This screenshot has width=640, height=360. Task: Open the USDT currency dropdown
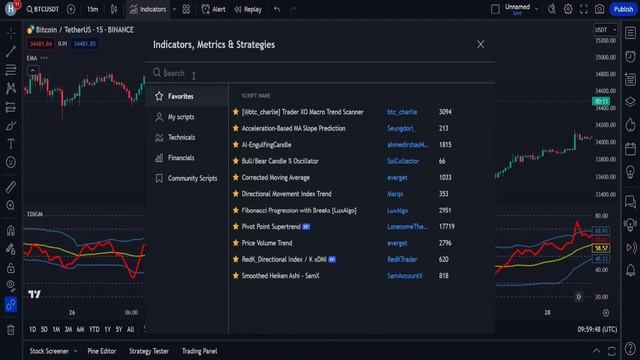(605, 30)
